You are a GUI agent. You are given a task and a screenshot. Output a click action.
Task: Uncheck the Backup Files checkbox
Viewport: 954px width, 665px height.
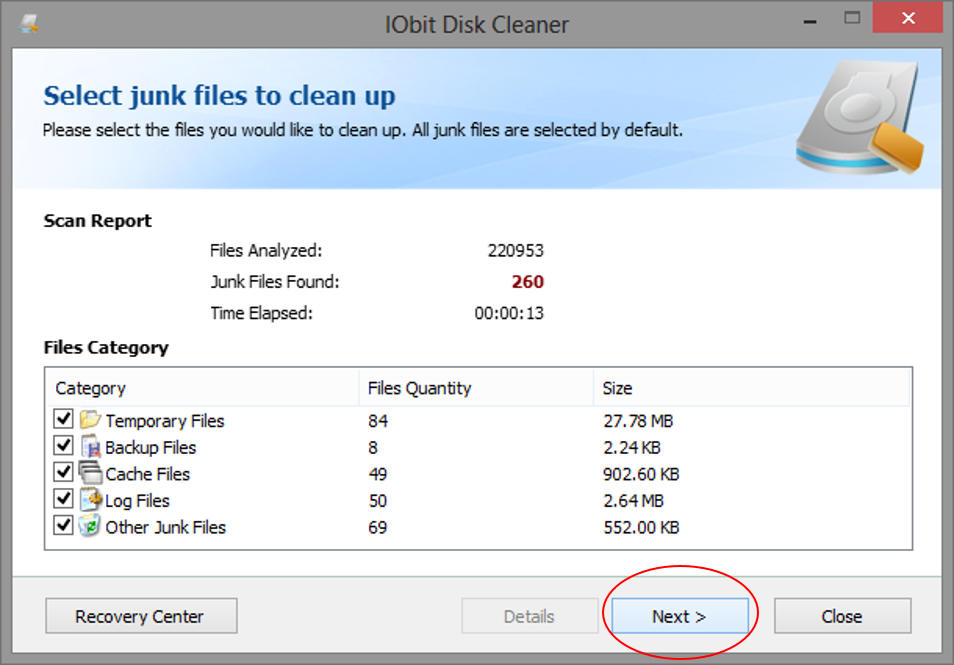(63, 446)
